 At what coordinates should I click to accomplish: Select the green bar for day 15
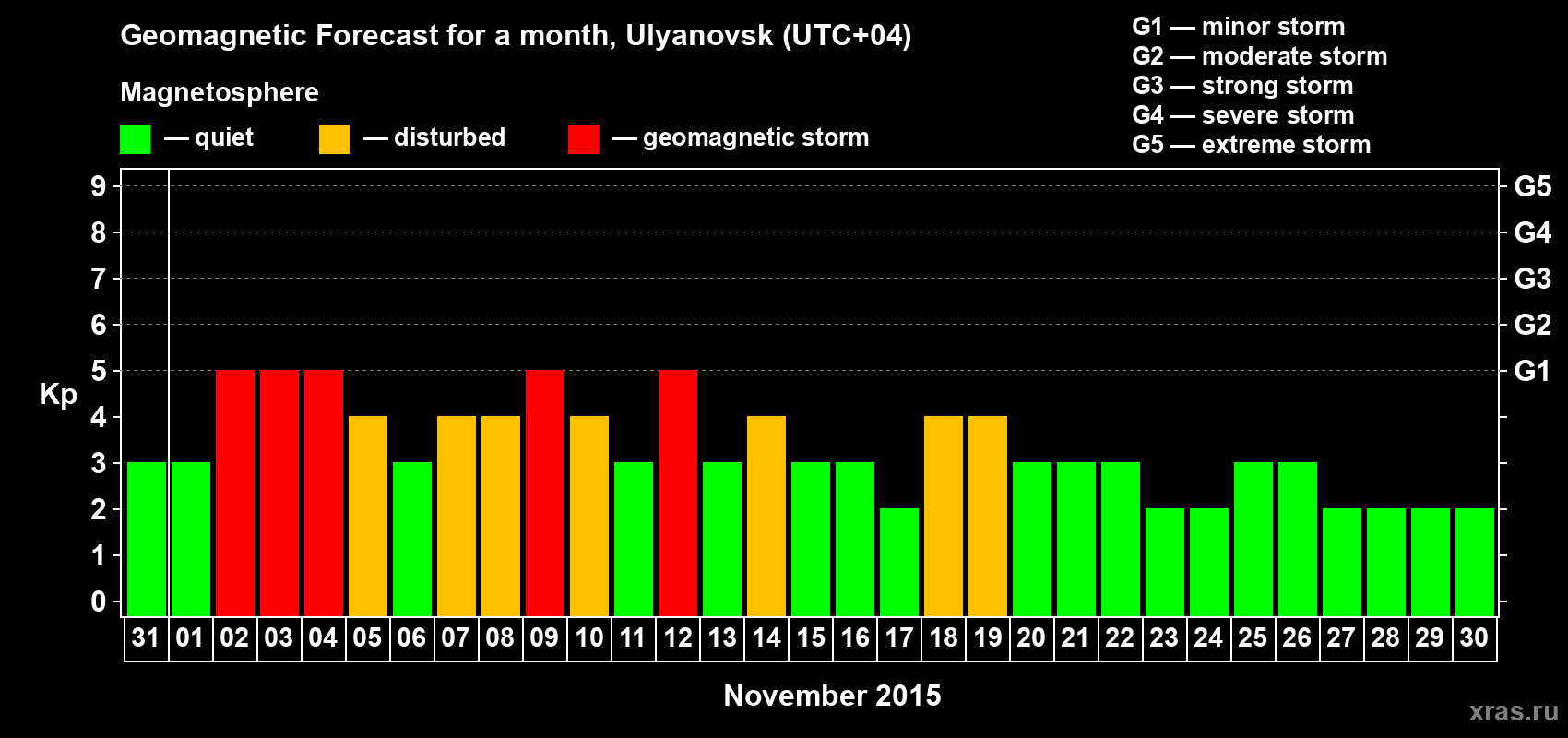811,539
